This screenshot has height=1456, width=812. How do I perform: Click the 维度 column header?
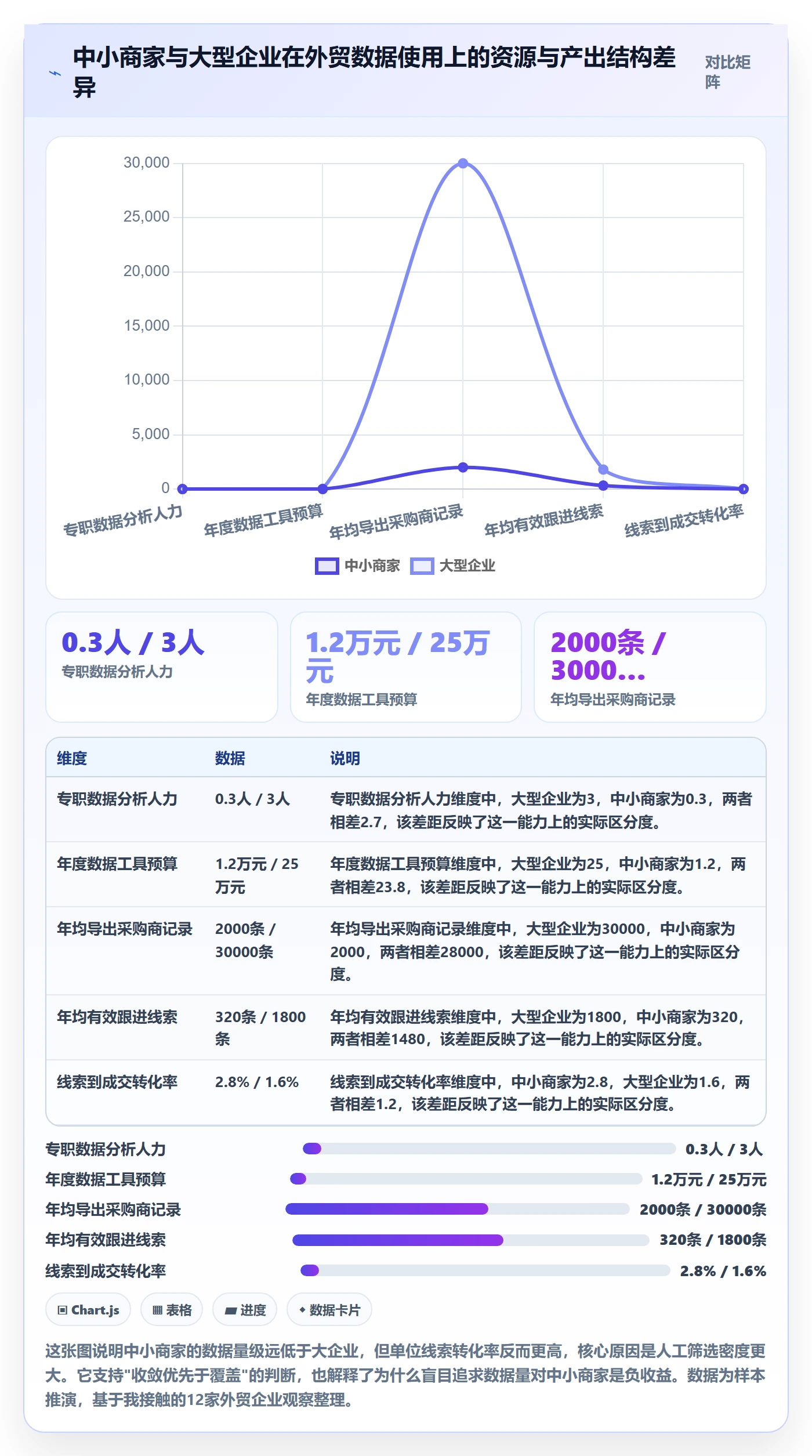[x=72, y=758]
